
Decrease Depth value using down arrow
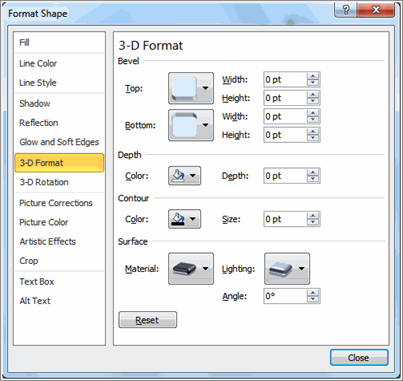(x=313, y=179)
